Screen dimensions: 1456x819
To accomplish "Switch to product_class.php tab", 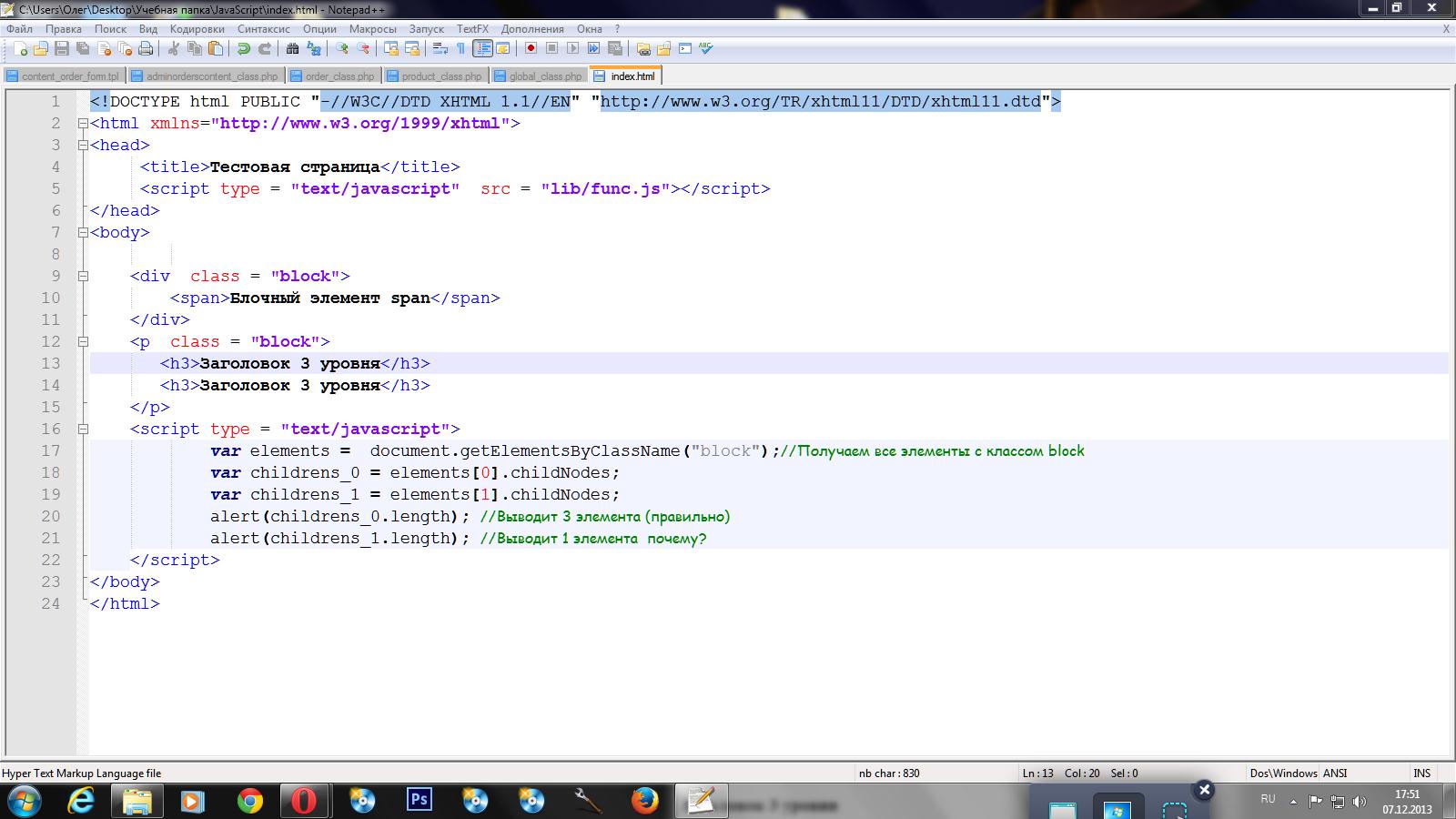I will tap(435, 76).
